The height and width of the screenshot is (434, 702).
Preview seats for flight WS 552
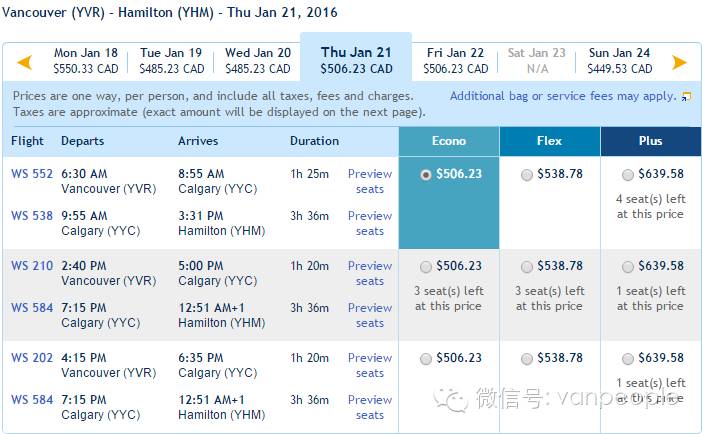tap(370, 181)
